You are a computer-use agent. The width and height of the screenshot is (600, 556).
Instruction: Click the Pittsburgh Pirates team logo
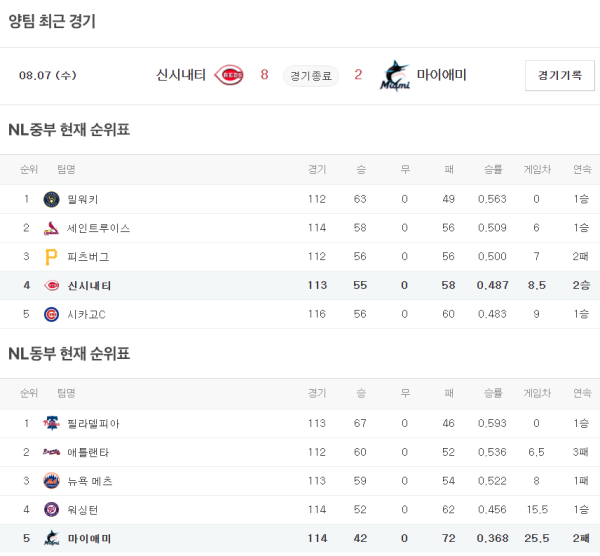tap(51, 257)
